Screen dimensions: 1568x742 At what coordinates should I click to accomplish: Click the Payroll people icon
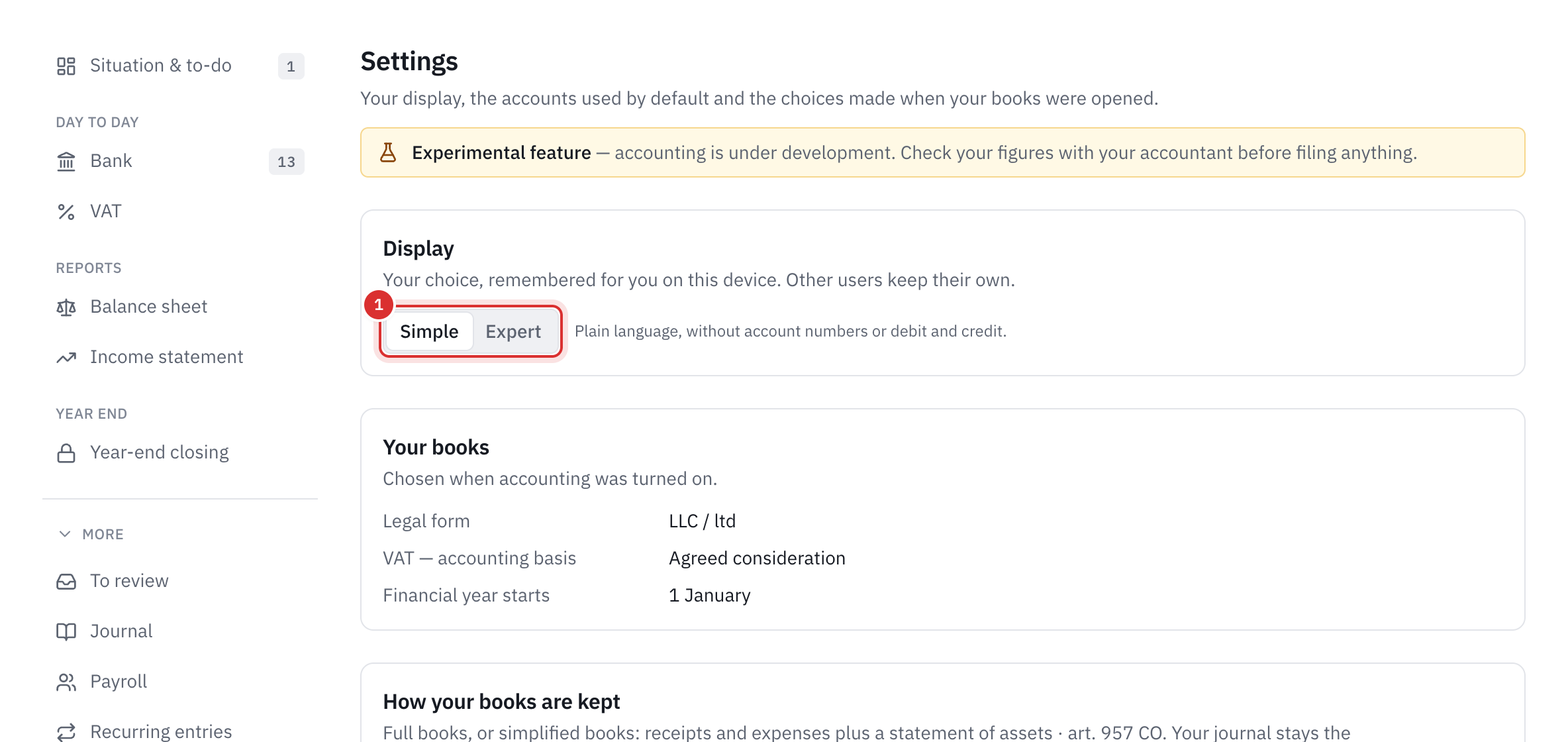point(66,682)
